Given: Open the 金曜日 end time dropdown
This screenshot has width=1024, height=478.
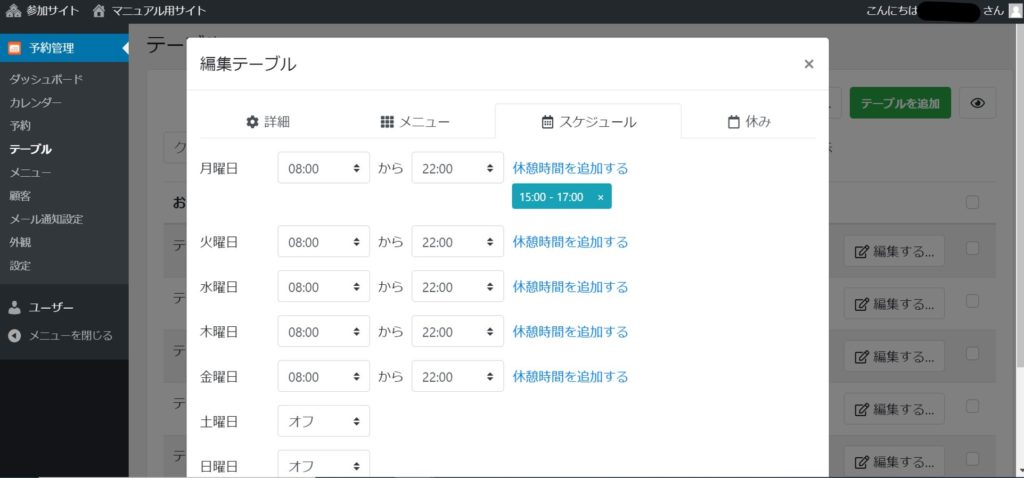Looking at the screenshot, I should [x=457, y=377].
